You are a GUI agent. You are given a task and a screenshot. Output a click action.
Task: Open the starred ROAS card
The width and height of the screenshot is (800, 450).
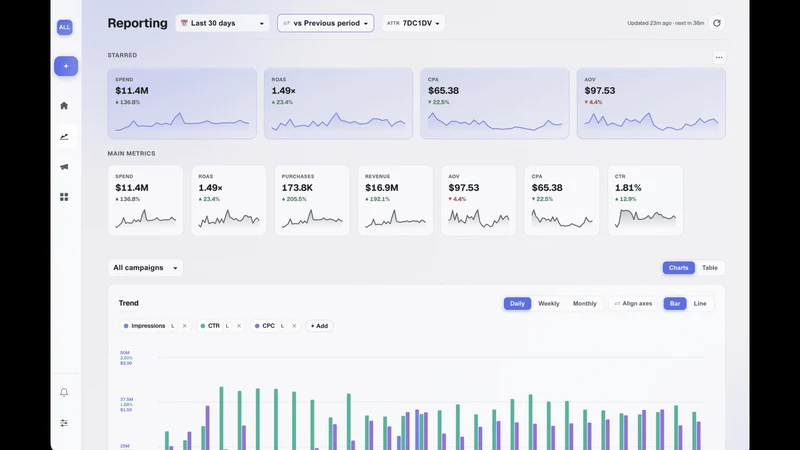[x=338, y=104]
